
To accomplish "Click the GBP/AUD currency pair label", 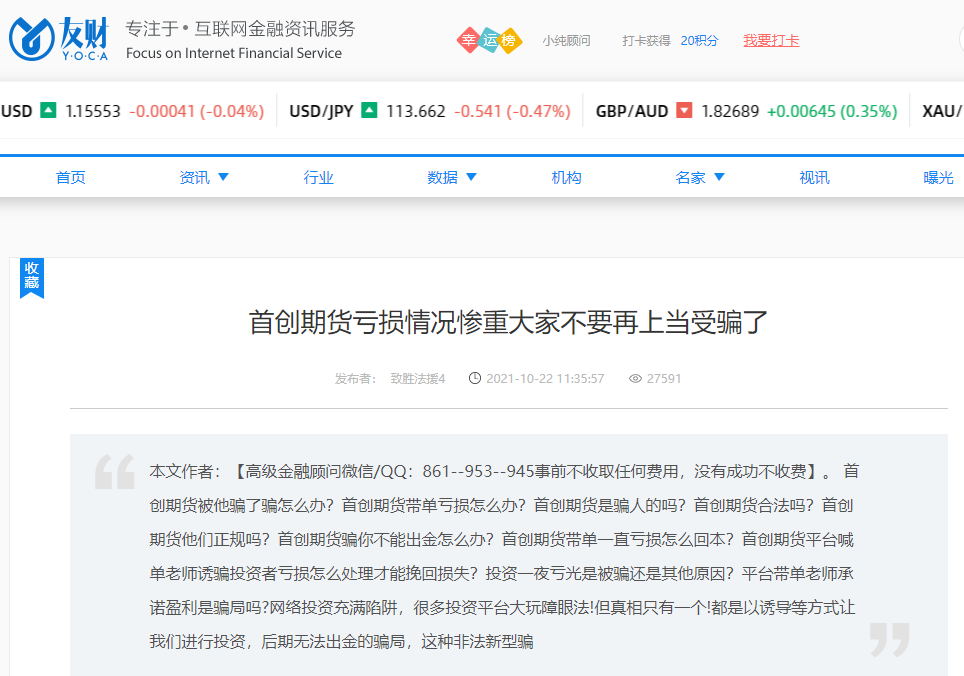I will click(632, 111).
